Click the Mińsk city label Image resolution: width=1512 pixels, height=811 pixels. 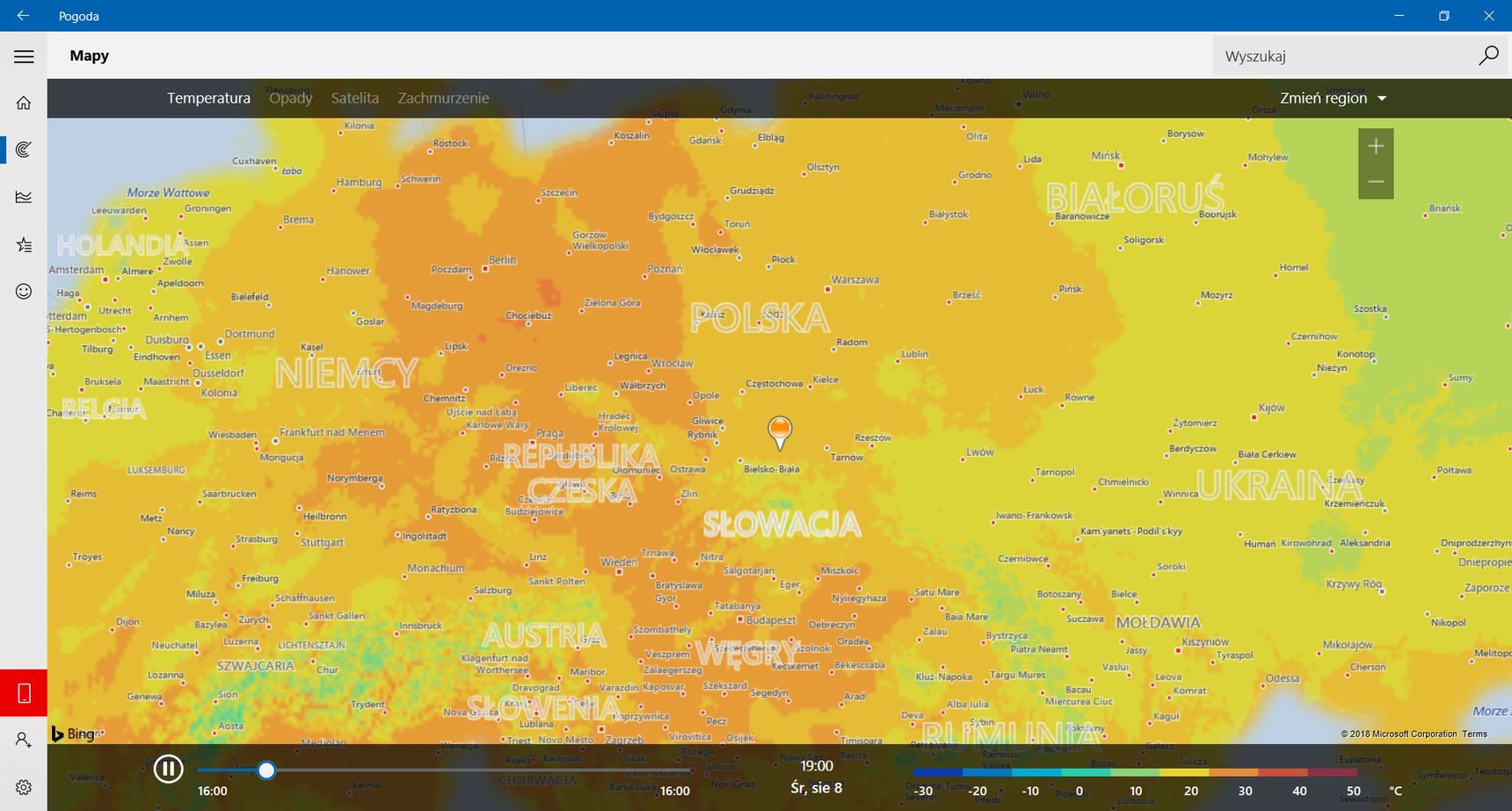click(x=1106, y=156)
